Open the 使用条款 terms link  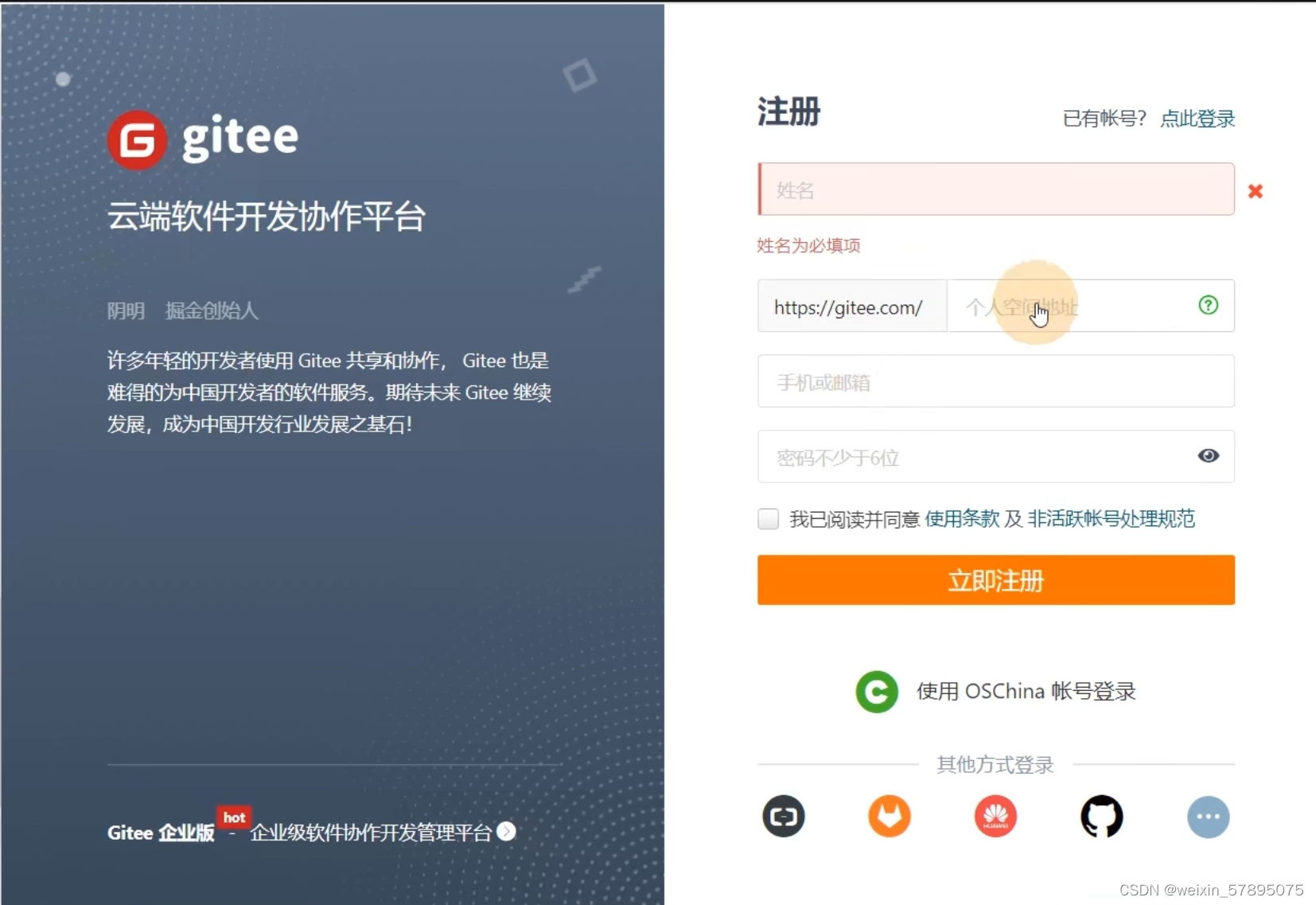(x=963, y=518)
